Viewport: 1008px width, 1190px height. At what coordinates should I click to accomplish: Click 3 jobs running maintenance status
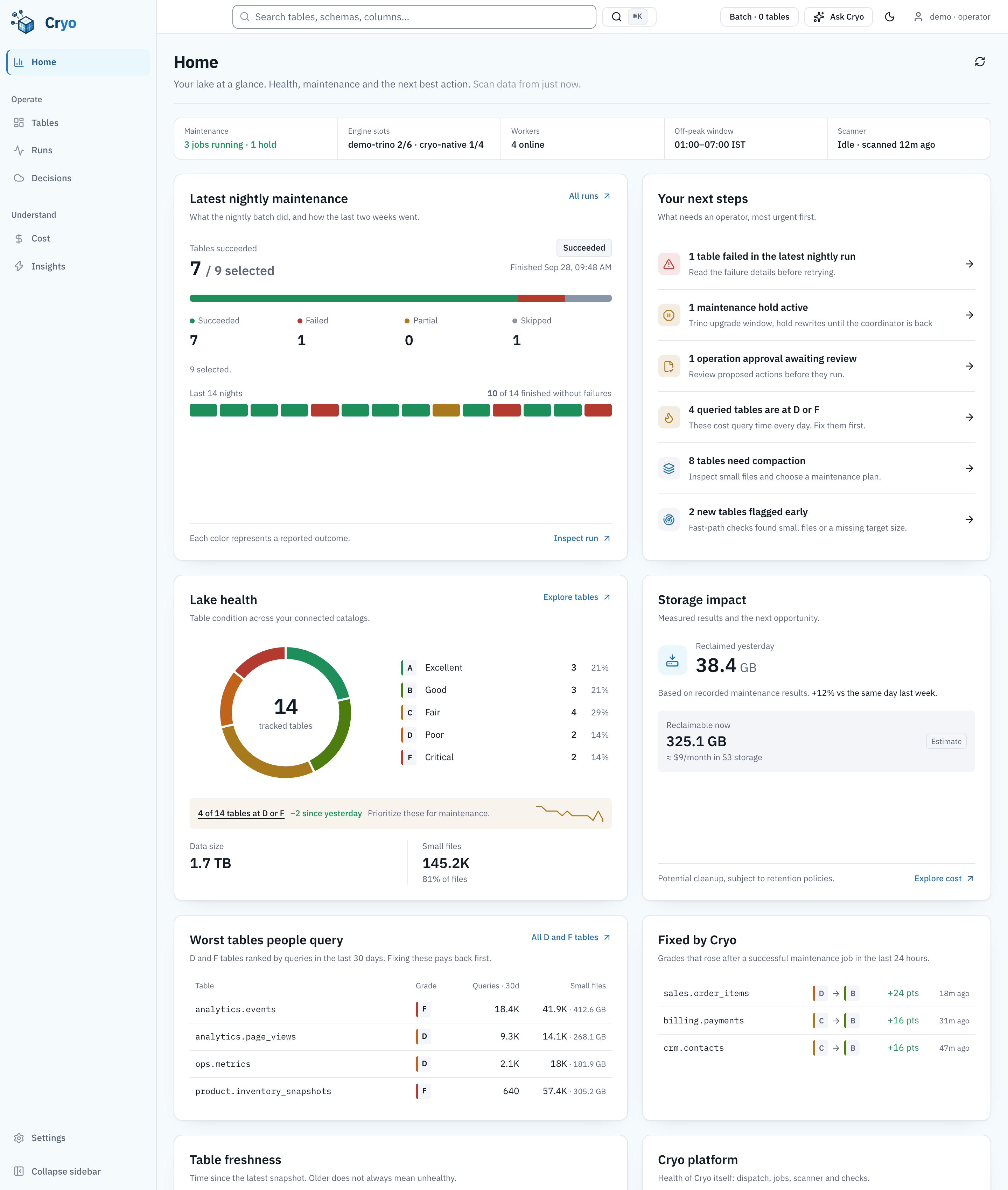pos(230,145)
